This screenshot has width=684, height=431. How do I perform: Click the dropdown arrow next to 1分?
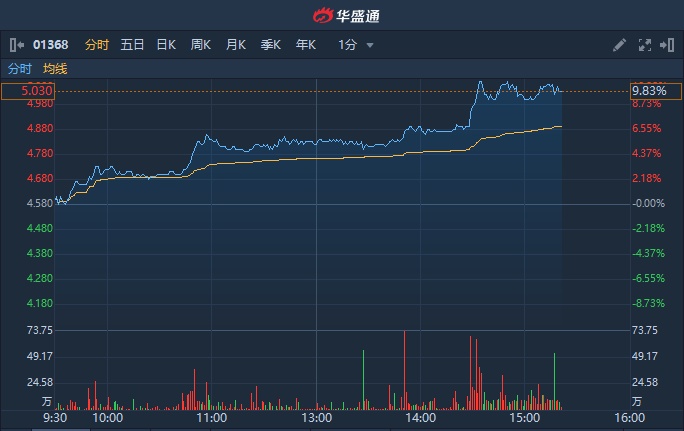click(370, 45)
